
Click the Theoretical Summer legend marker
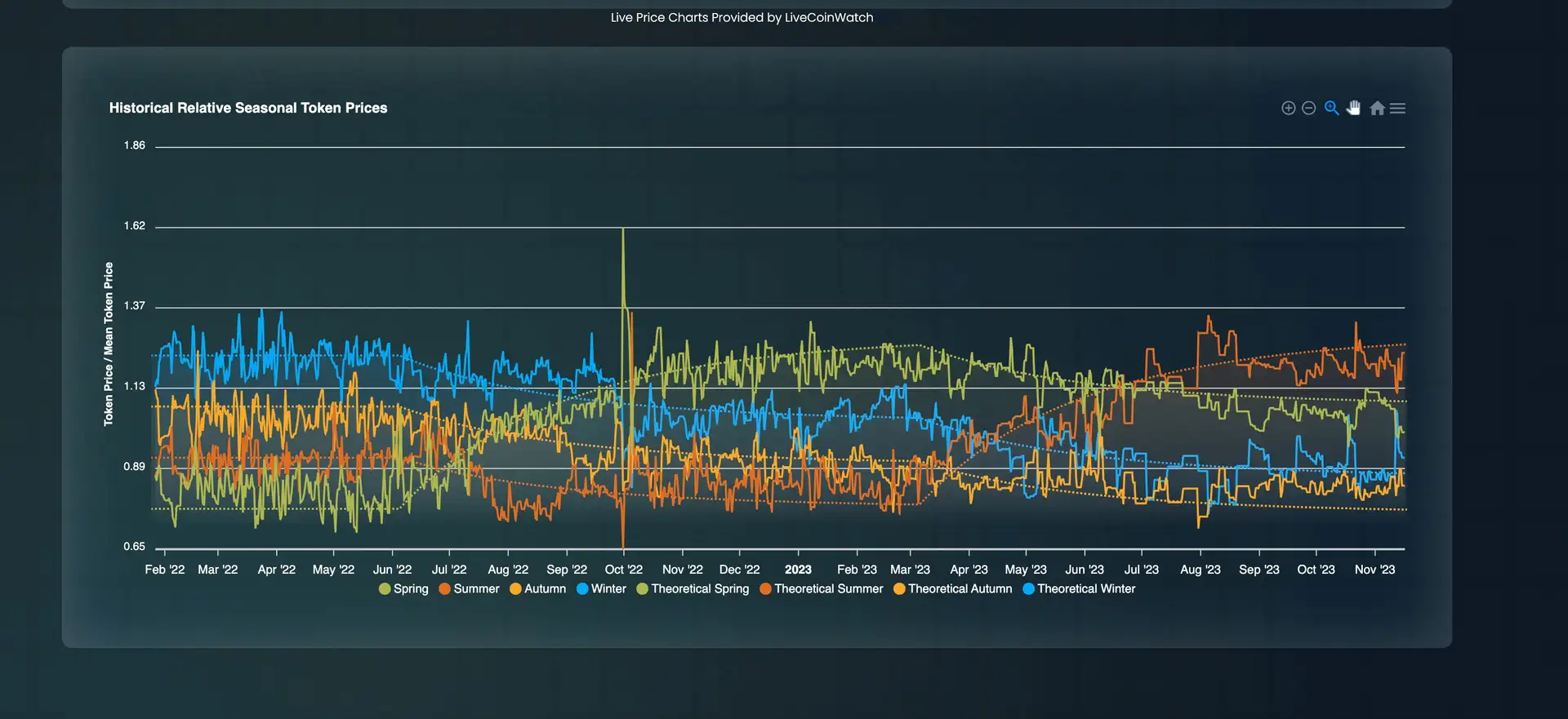[x=766, y=589]
